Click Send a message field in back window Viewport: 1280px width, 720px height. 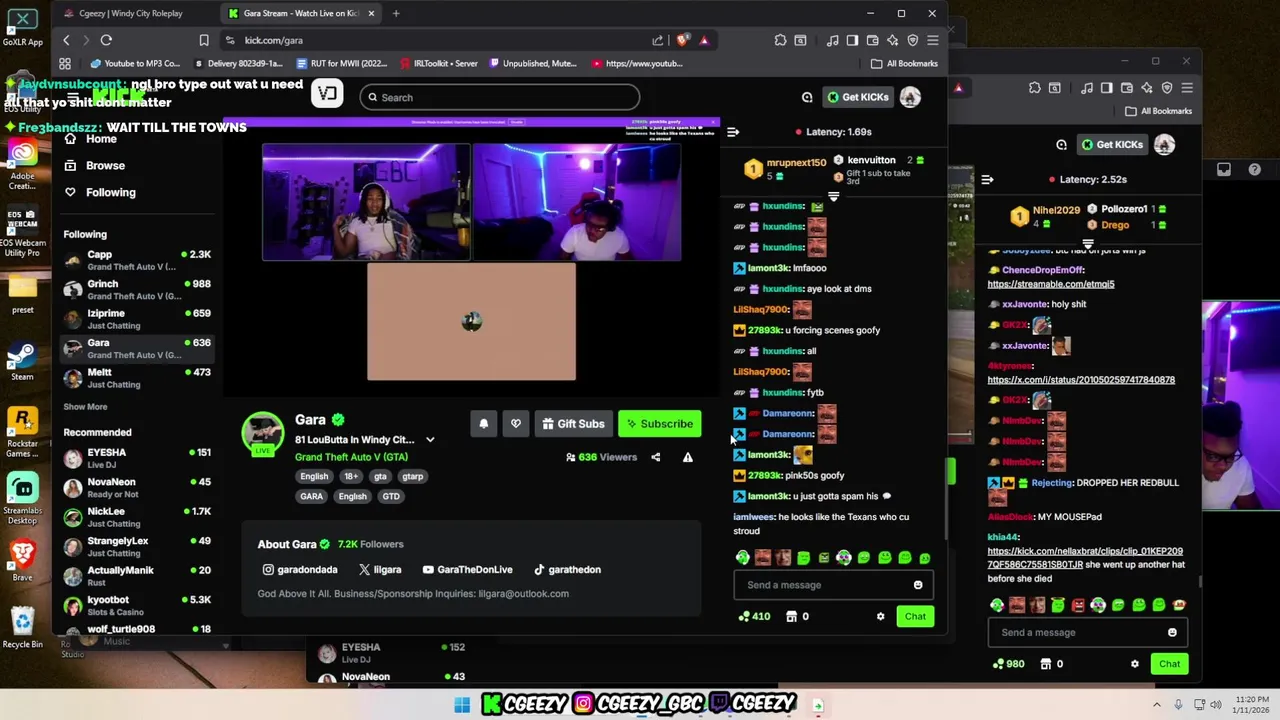pyautogui.click(x=1077, y=632)
